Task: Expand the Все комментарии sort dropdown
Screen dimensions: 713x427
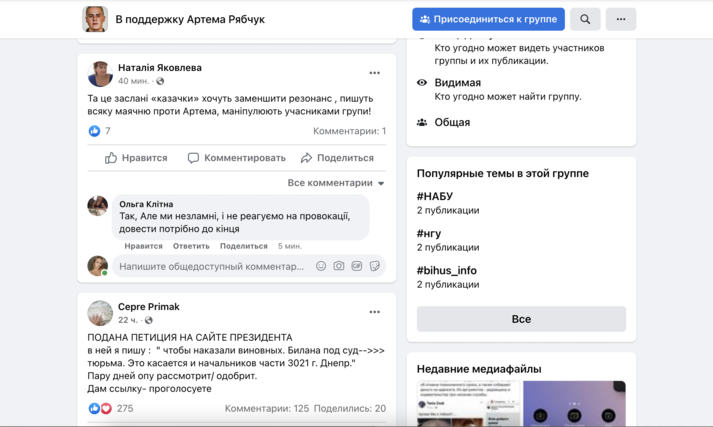Action: 336,183
